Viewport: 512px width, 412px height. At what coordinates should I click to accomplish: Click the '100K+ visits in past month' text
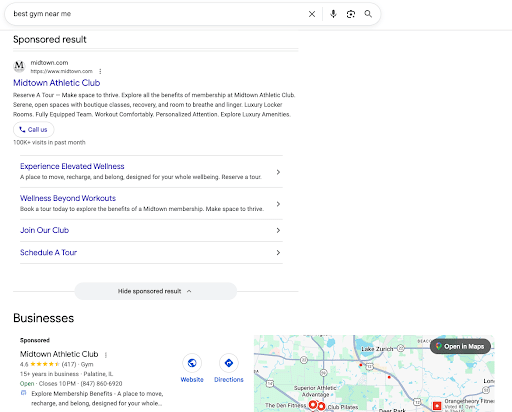coord(49,143)
